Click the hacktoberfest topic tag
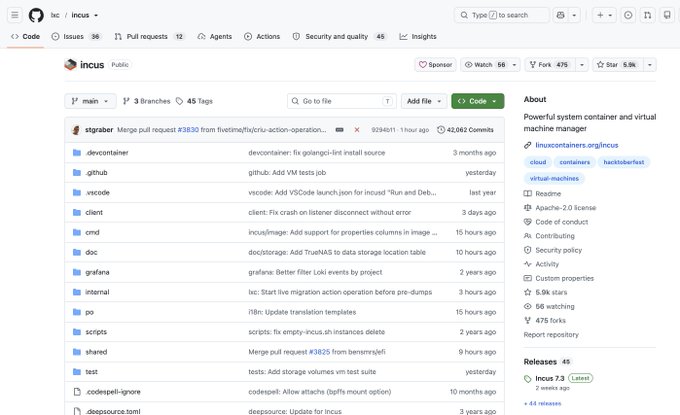 [x=624, y=162]
